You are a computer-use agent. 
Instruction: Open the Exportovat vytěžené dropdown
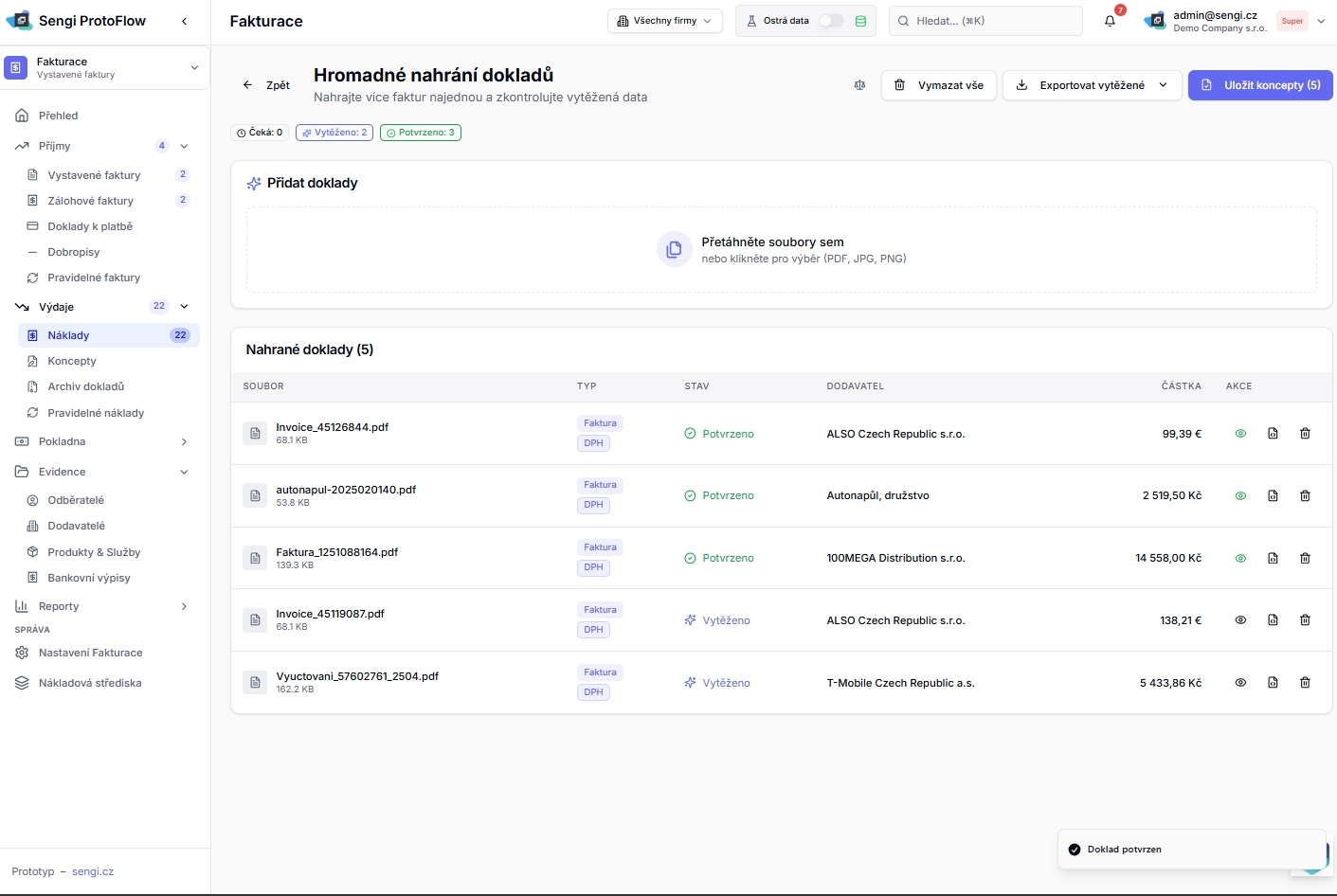tap(1092, 85)
